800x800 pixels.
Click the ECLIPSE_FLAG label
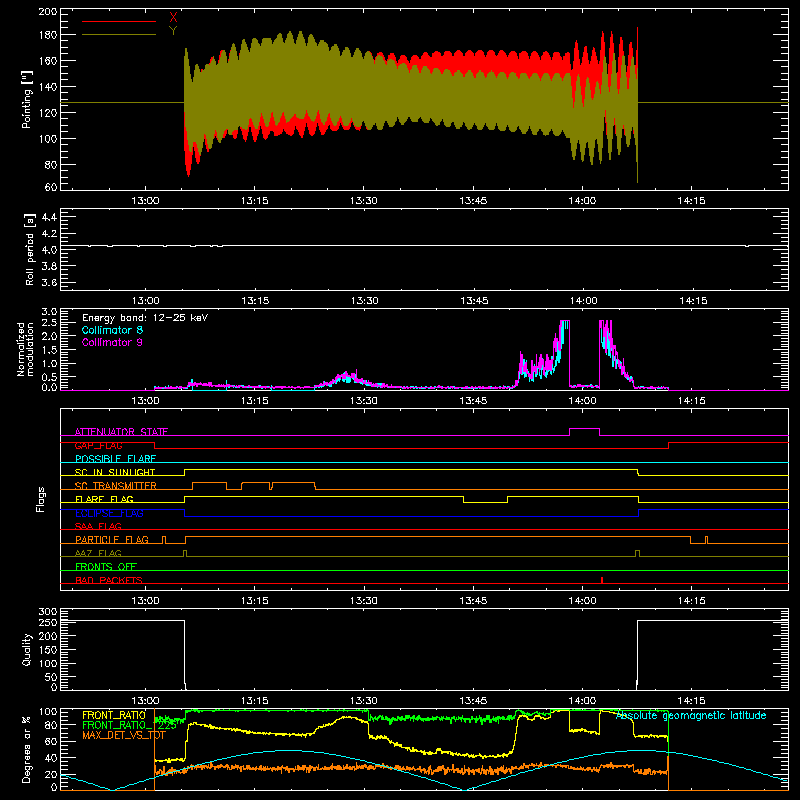coord(109,513)
